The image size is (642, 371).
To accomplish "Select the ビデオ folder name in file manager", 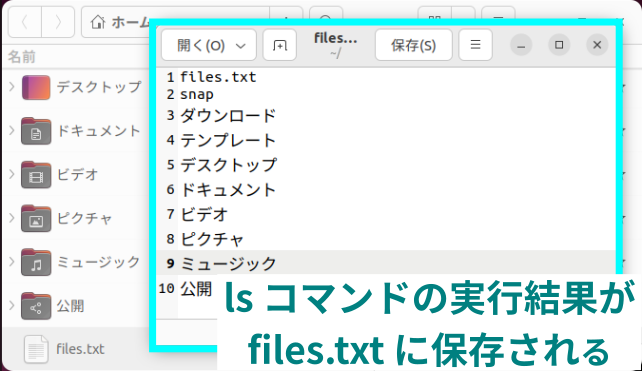I will tap(77, 175).
